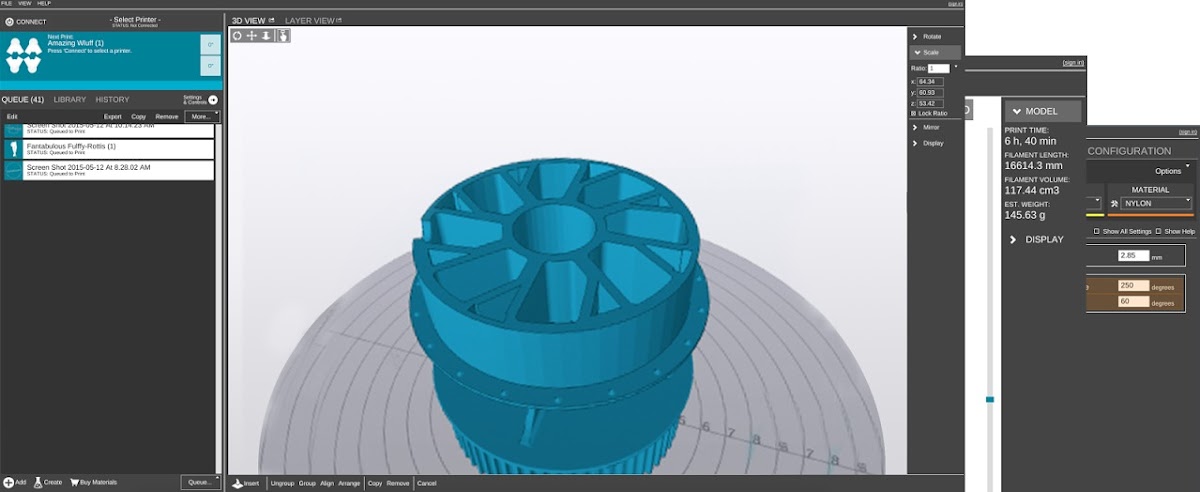This screenshot has width=1200, height=492.
Task: Switch to the QUEUE (41) tab
Action: tap(23, 100)
